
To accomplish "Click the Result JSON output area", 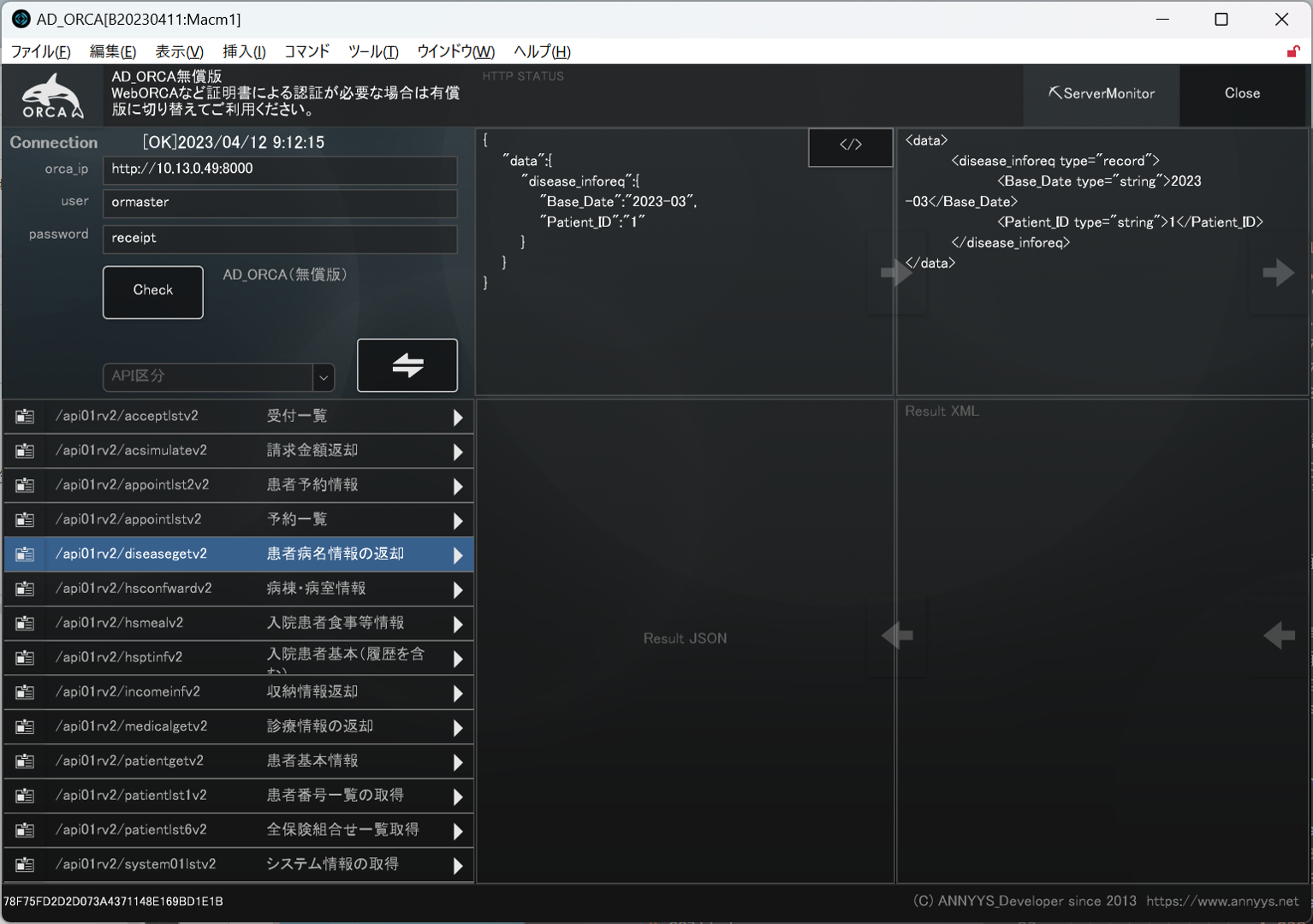I will click(685, 641).
